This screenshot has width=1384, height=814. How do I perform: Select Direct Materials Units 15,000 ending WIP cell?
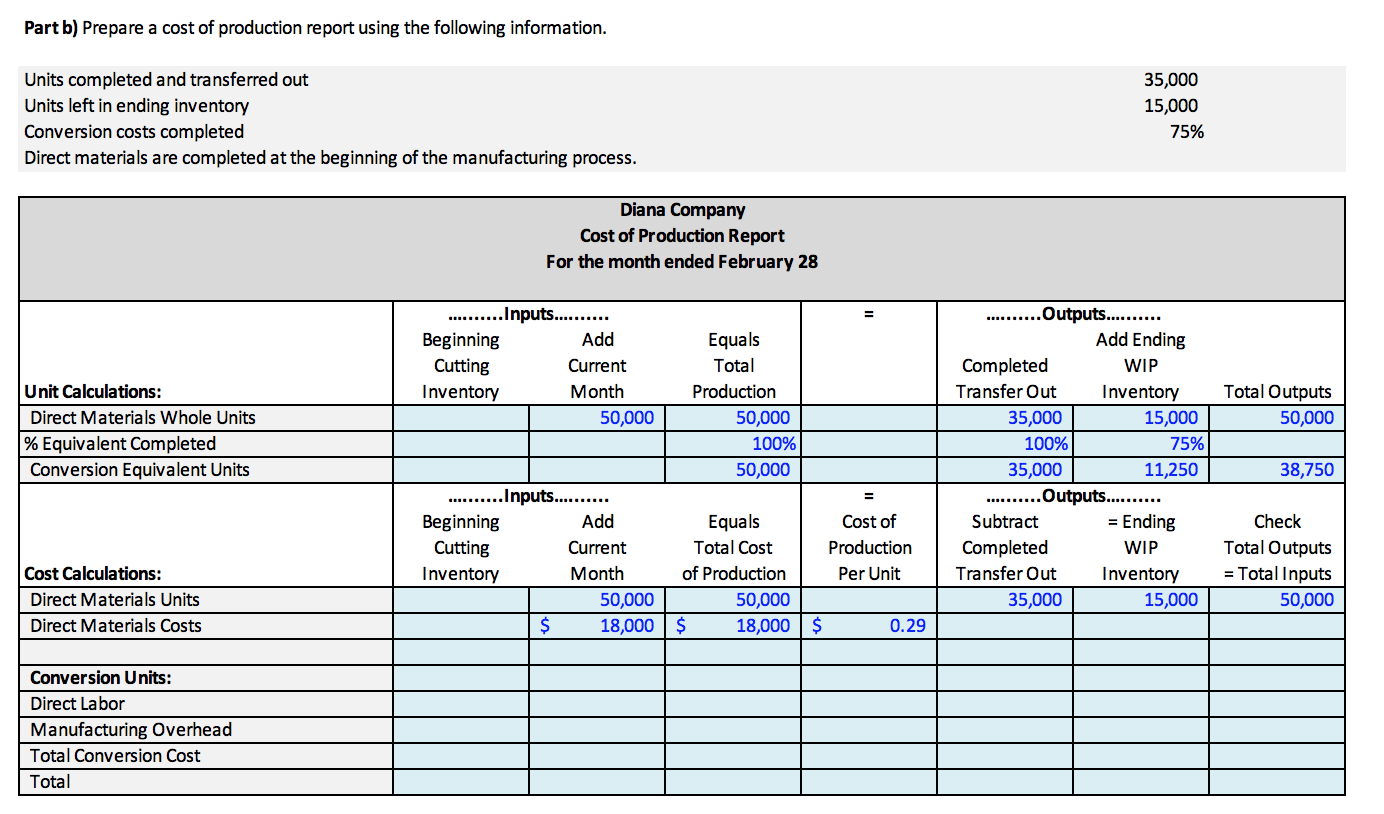(1141, 600)
